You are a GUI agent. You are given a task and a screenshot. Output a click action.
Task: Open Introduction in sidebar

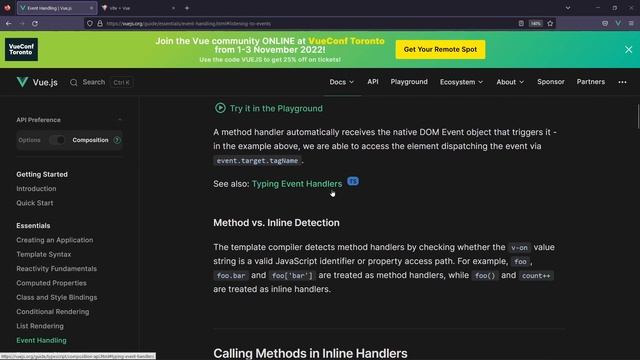coord(36,189)
